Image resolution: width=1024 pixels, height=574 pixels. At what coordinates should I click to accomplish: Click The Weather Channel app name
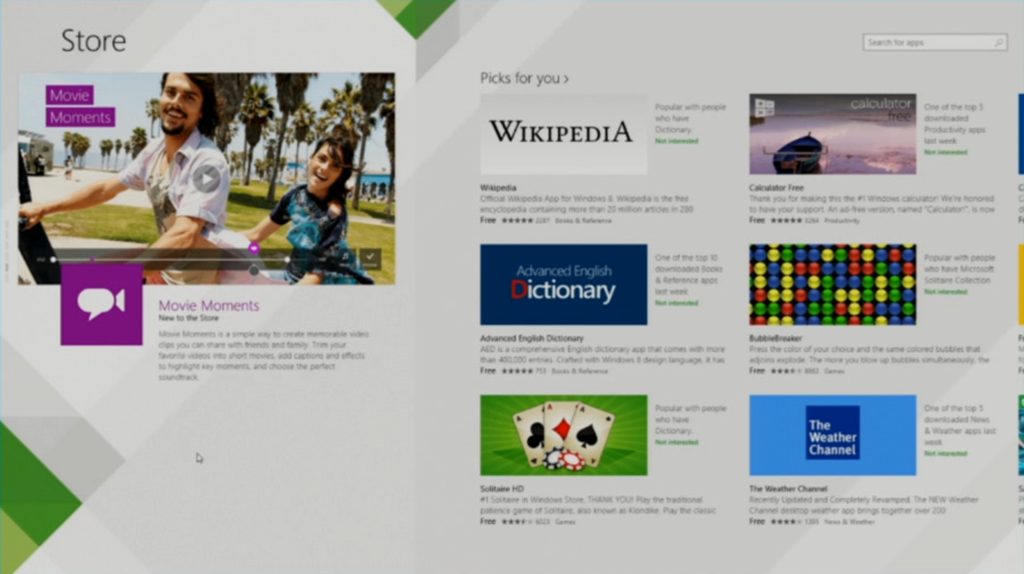pyautogui.click(x=788, y=488)
